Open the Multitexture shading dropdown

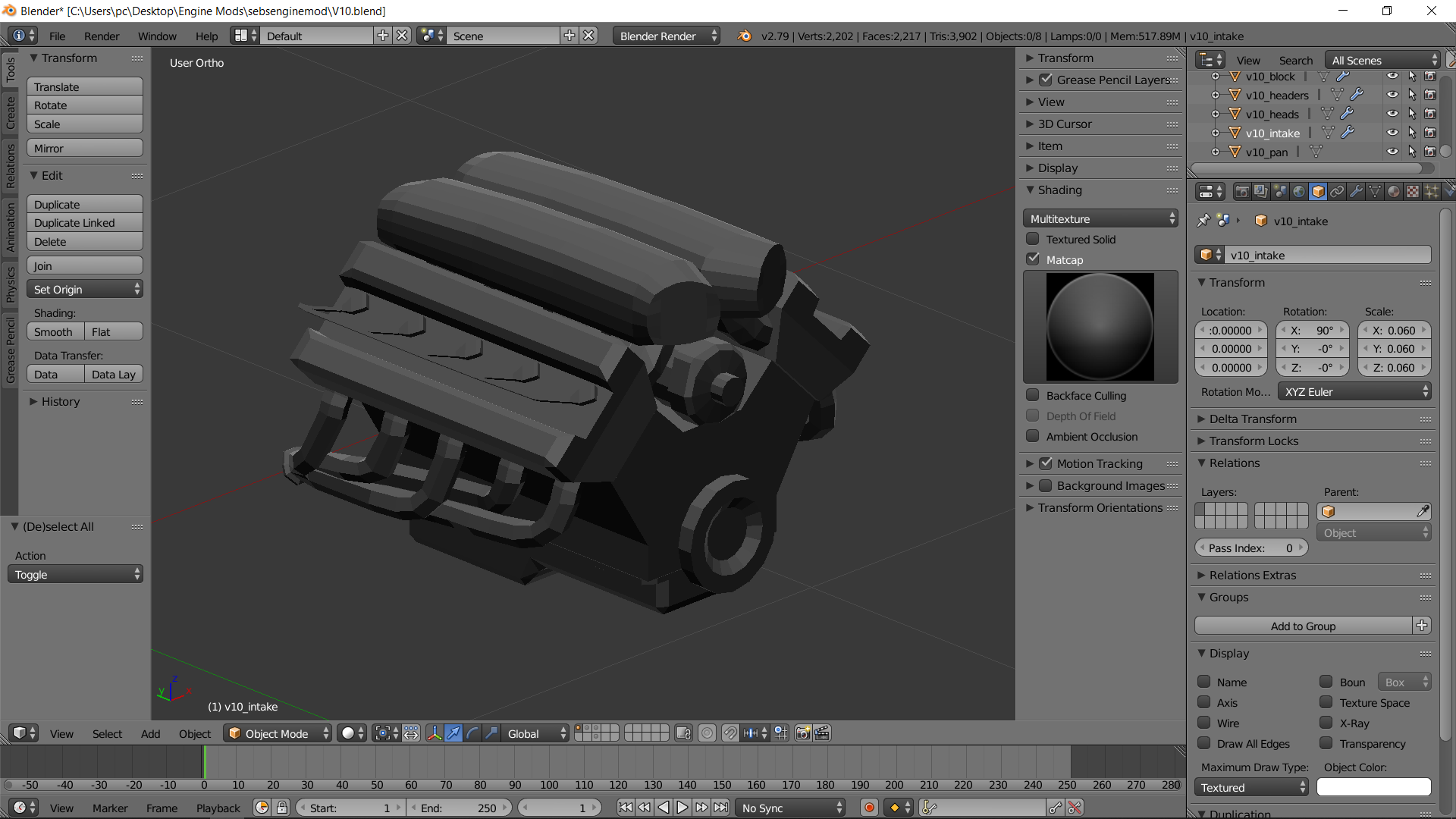tap(1100, 218)
